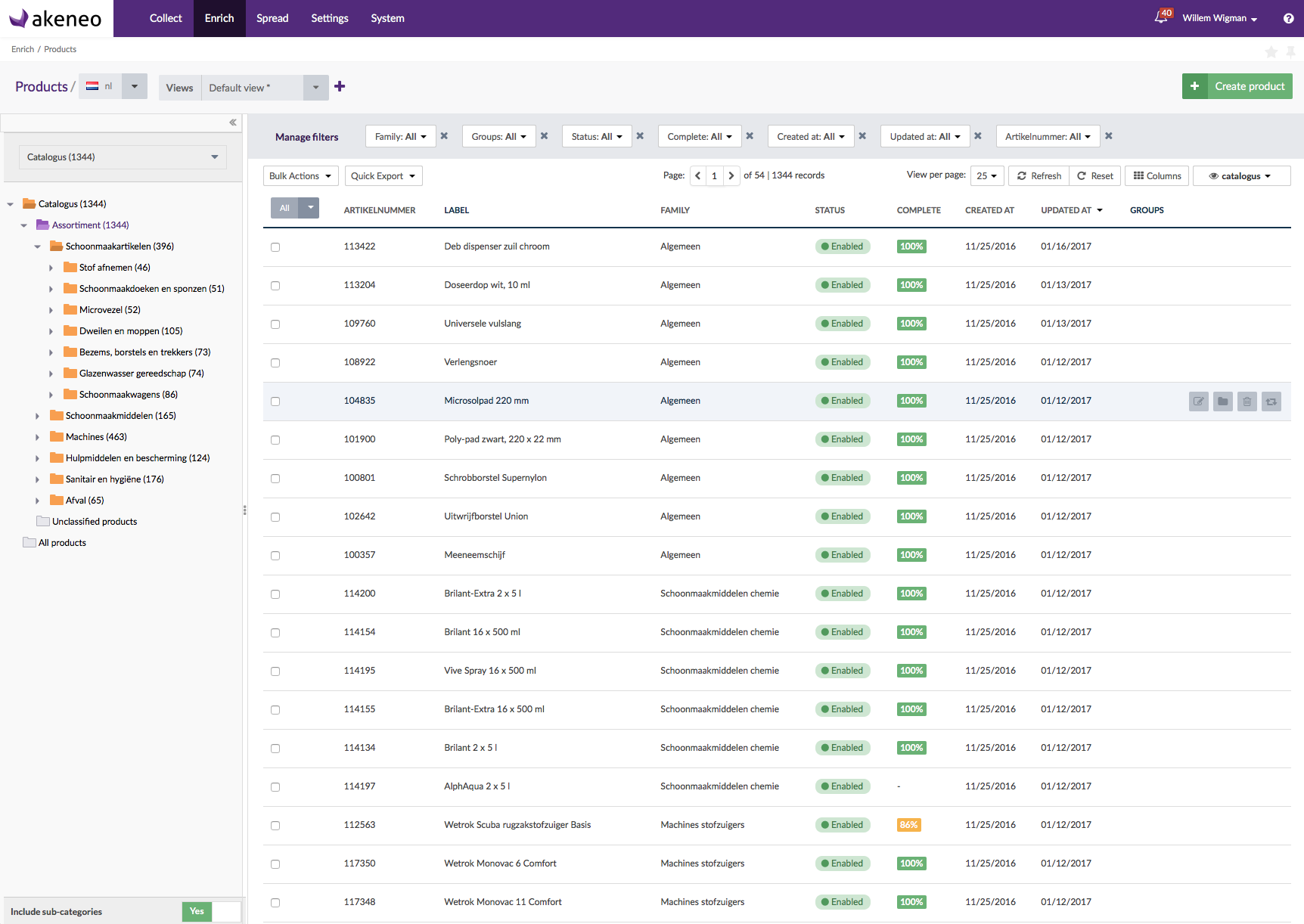The width and height of the screenshot is (1304, 924).
Task: Remove the Updated at filter
Action: [x=977, y=136]
